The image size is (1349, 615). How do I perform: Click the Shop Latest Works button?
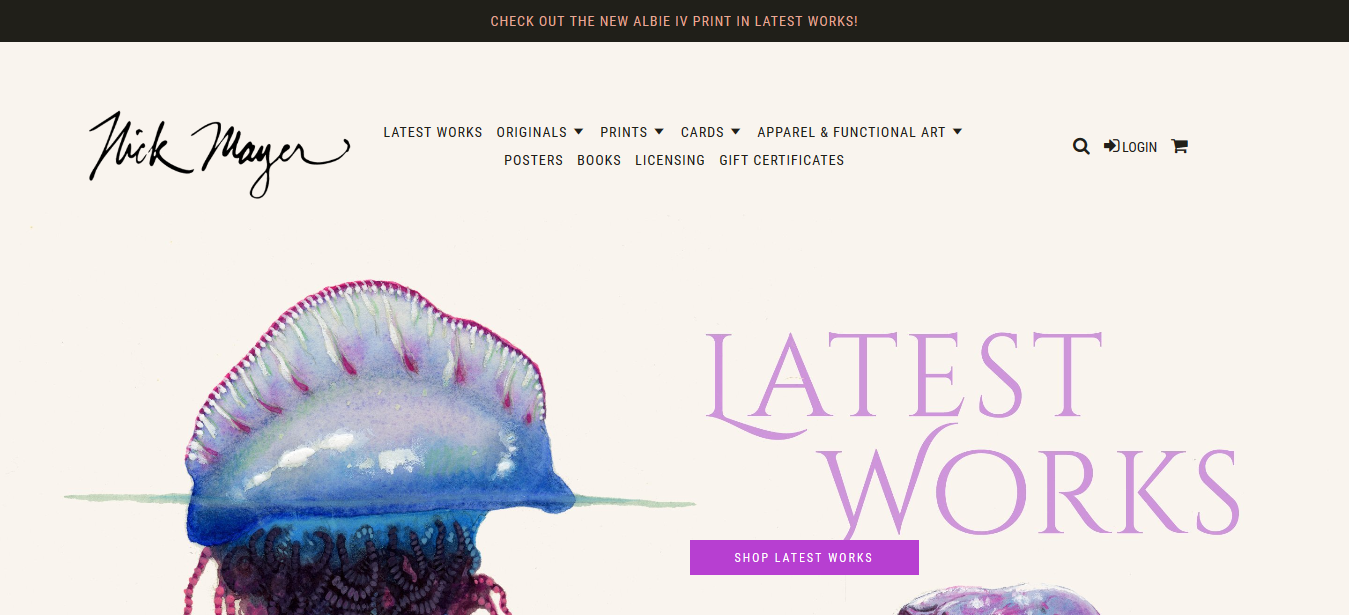tap(804, 558)
